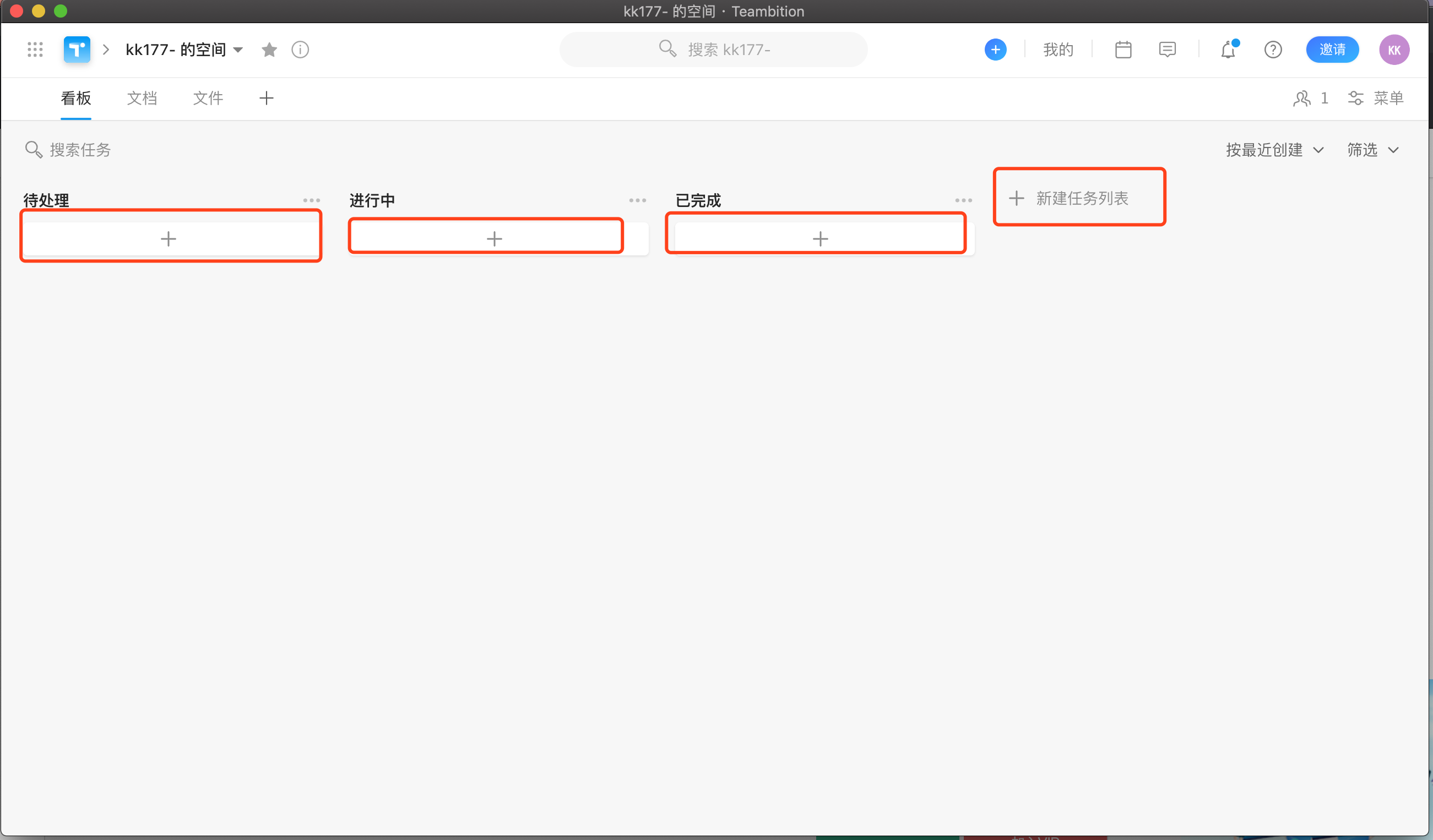1433x840 pixels.
Task: Toggle the project favorite star
Action: pyautogui.click(x=269, y=50)
